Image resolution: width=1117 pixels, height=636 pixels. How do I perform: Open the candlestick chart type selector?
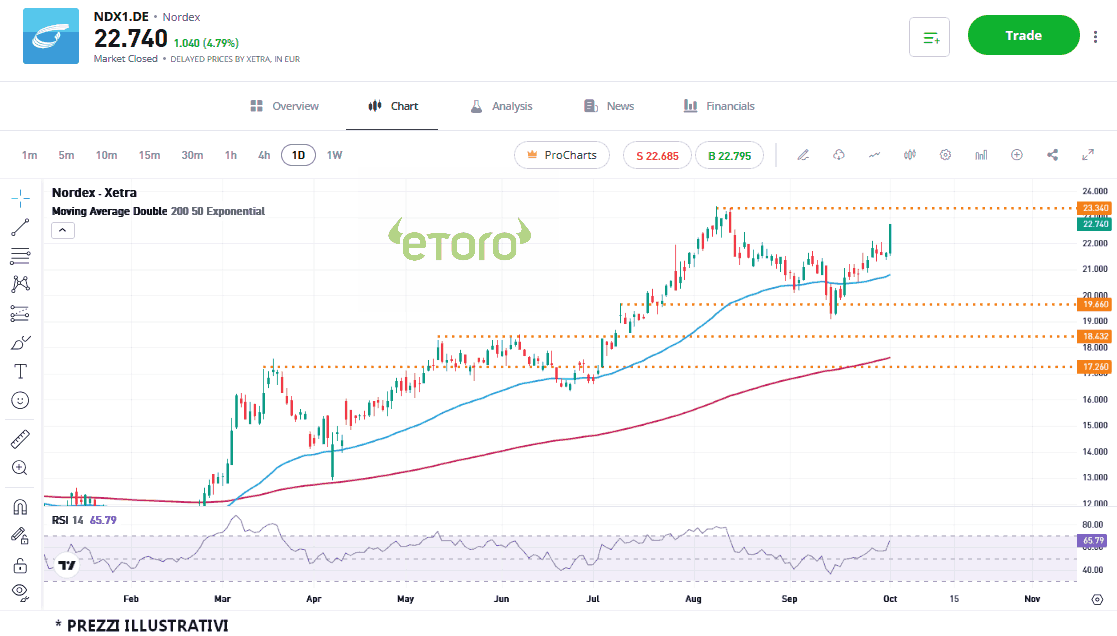coord(910,155)
